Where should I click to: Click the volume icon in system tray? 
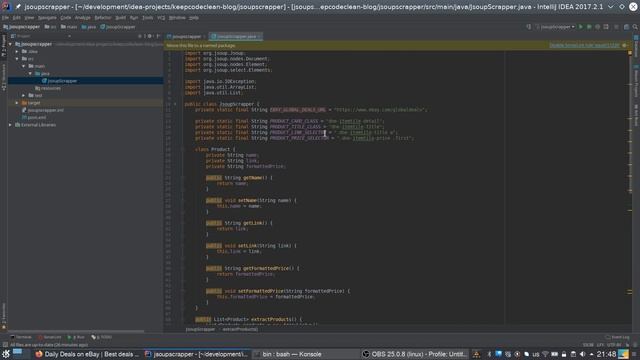pyautogui.click(x=583, y=354)
